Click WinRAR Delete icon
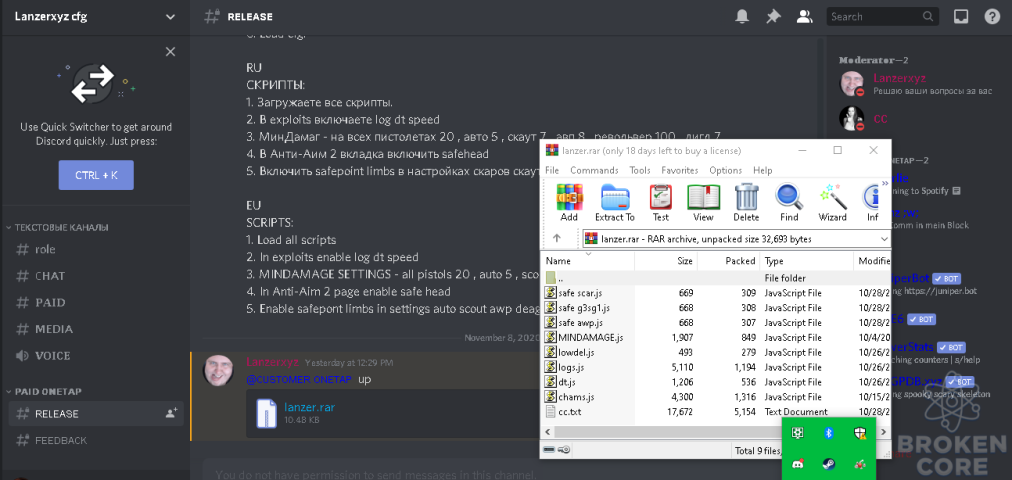 746,202
